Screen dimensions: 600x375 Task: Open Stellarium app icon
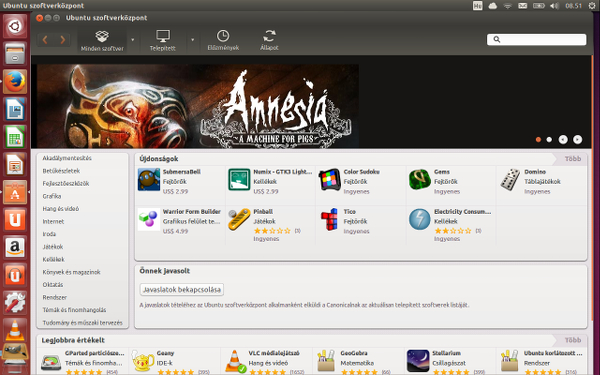click(x=418, y=361)
